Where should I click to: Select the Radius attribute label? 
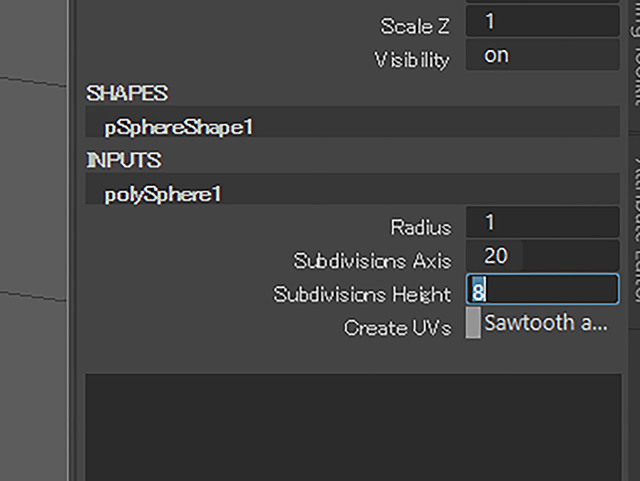pos(421,227)
